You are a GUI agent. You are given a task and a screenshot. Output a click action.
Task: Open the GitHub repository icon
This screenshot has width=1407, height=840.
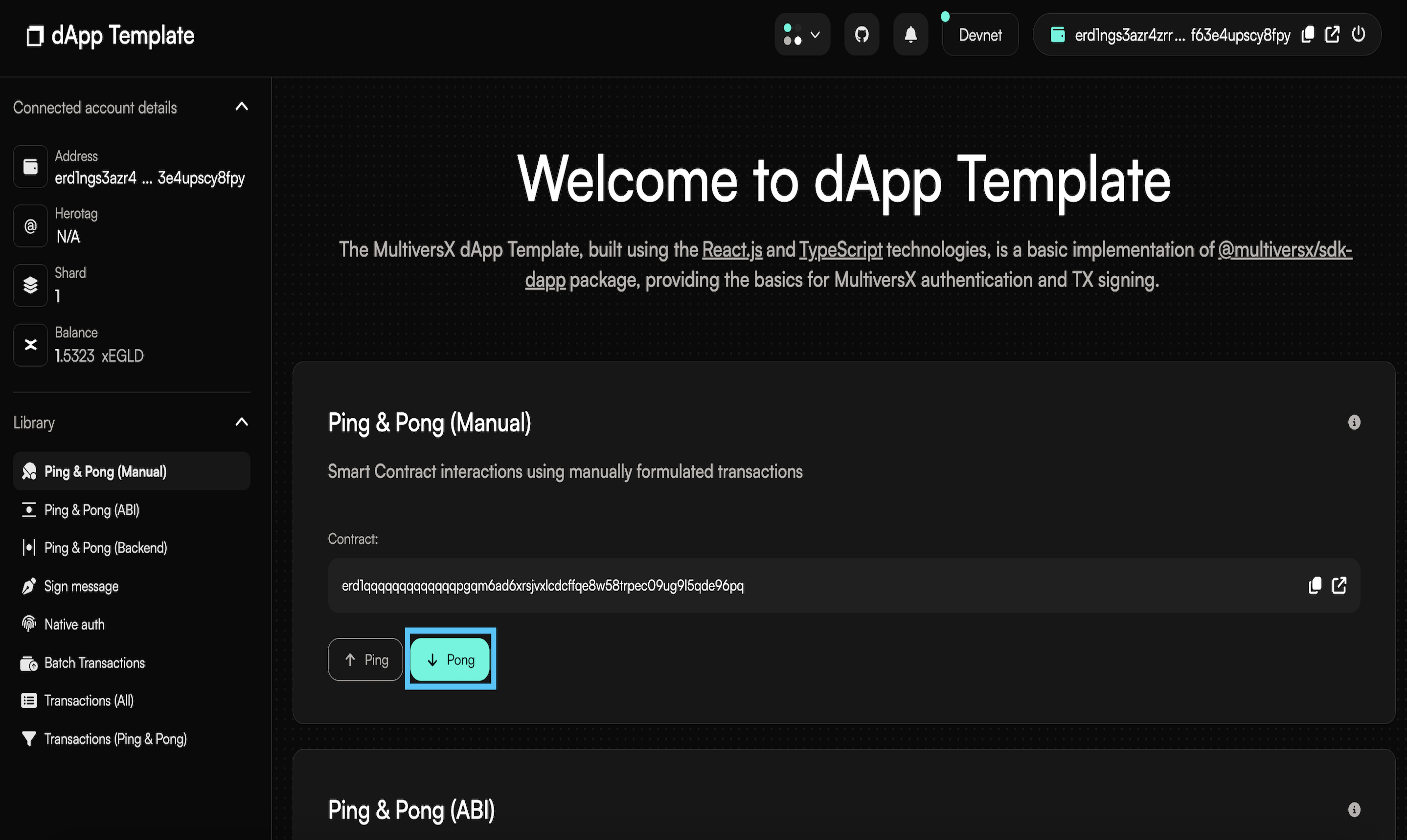point(861,35)
